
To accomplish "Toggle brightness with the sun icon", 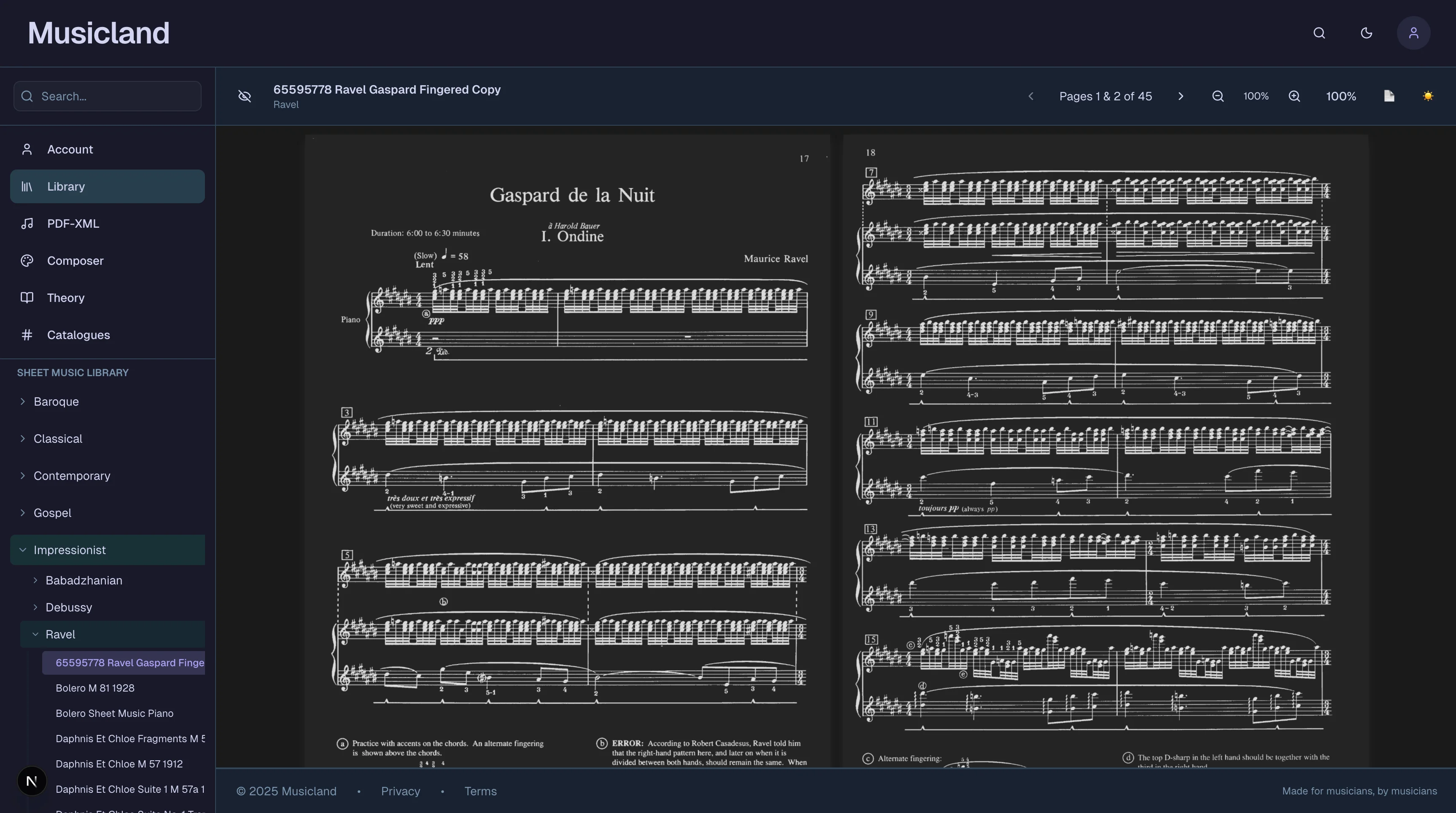I will coord(1428,96).
